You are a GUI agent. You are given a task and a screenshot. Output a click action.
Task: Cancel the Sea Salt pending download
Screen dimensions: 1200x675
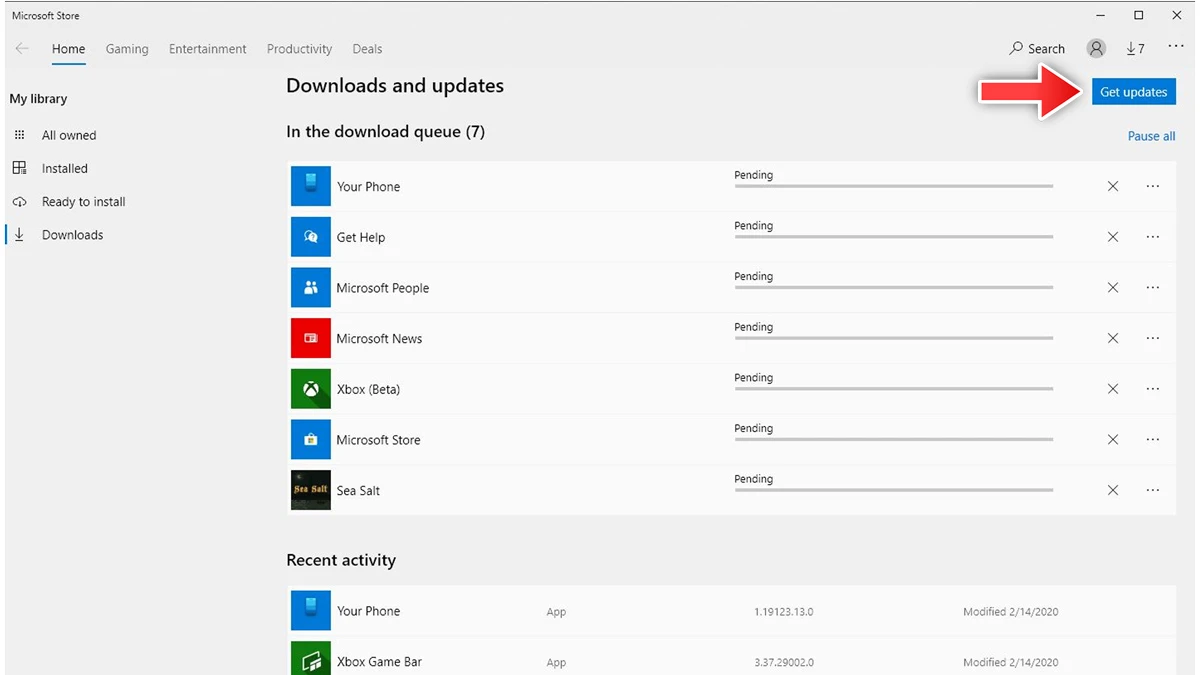pyautogui.click(x=1113, y=490)
